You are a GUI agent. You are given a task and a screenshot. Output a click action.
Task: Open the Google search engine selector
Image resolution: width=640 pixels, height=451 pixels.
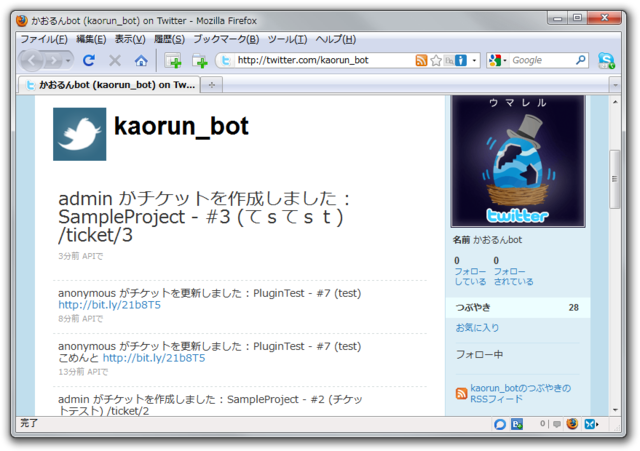pyautogui.click(x=497, y=60)
